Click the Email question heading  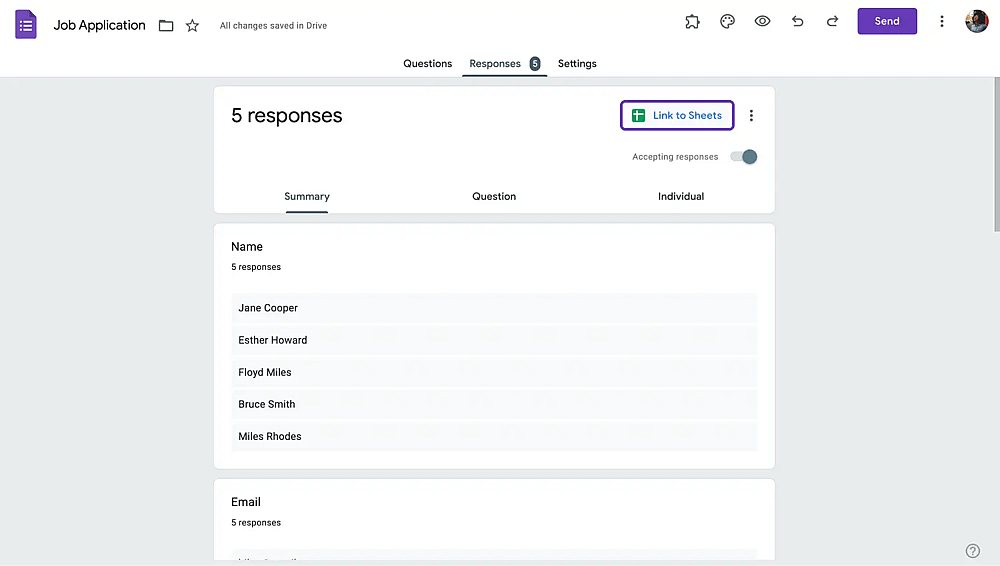tap(246, 502)
